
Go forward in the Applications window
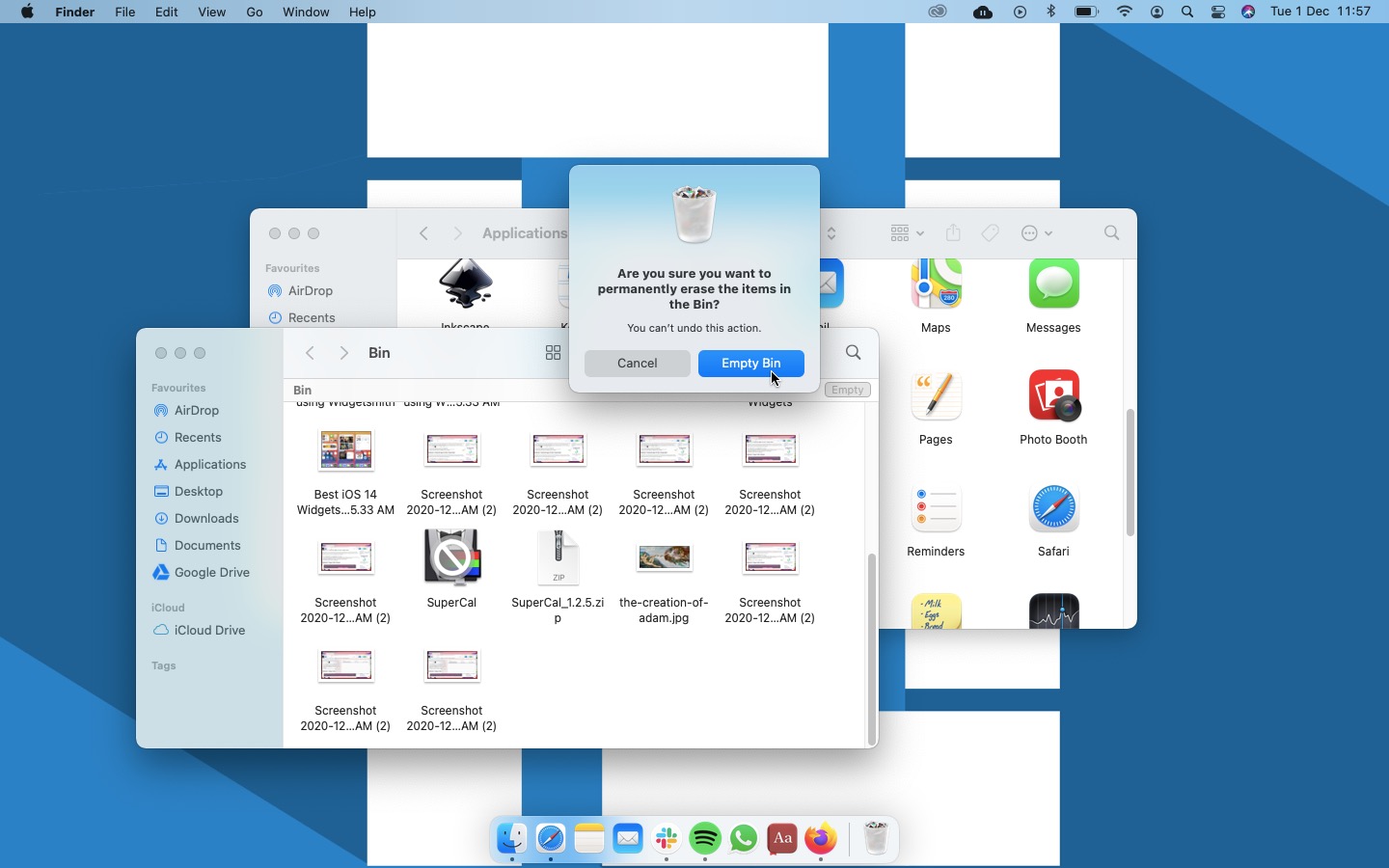[458, 233]
